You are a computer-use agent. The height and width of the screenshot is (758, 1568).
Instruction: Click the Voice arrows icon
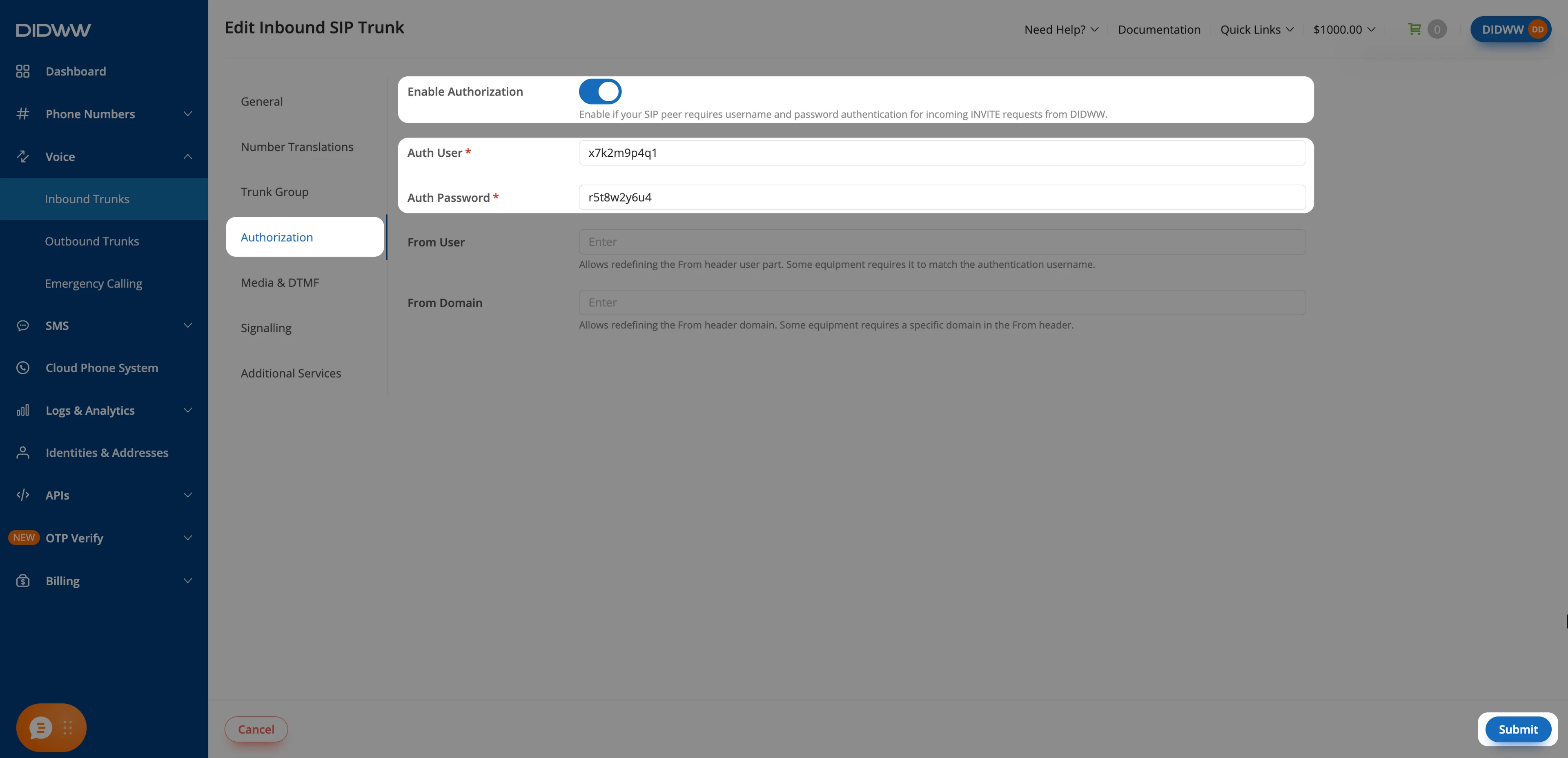coord(22,156)
